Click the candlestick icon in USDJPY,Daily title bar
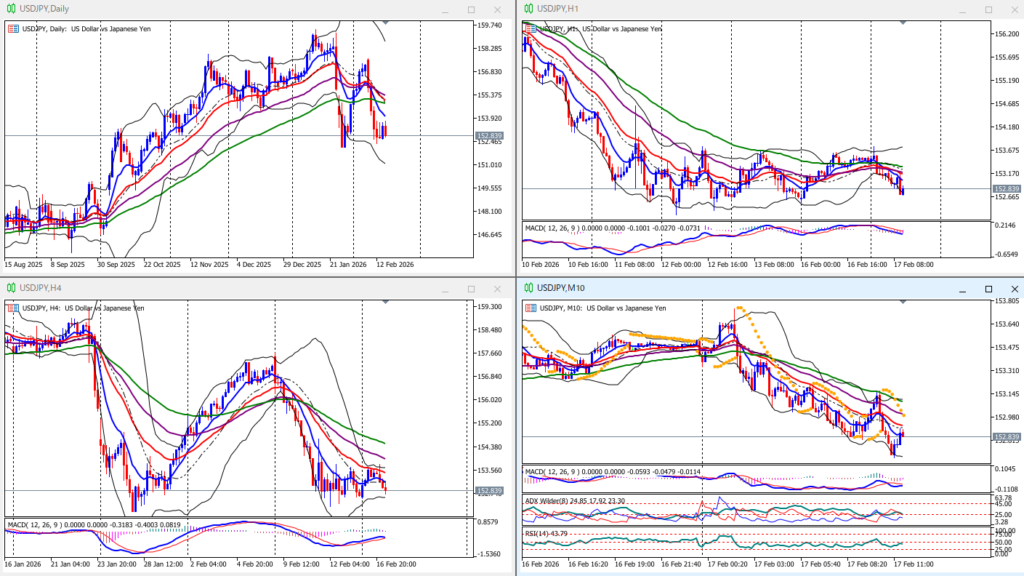The width and height of the screenshot is (1024, 576). (11, 9)
